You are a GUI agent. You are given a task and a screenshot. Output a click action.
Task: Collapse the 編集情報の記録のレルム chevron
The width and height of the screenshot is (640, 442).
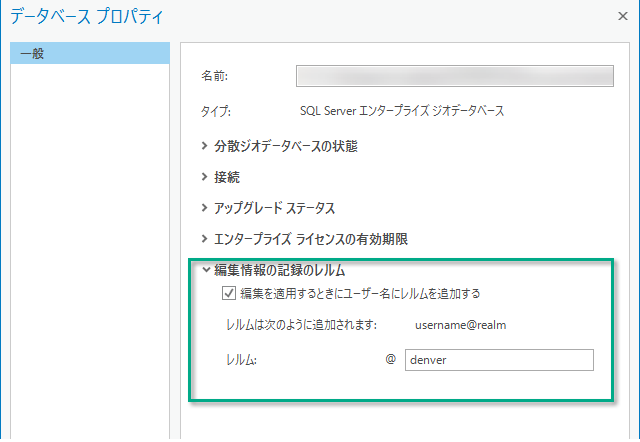(205, 269)
